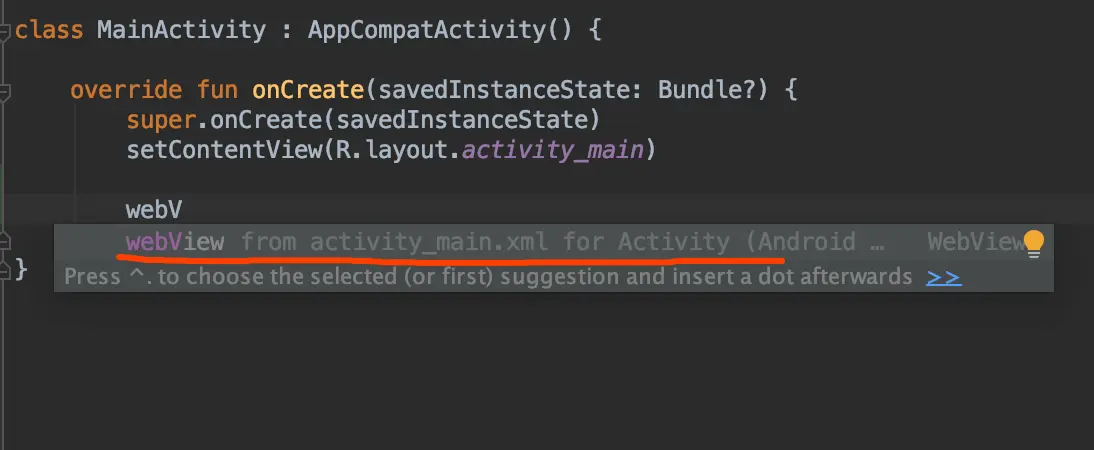Click the onCreate function name in declaration
Screen dimensions: 1094x450
click(308, 90)
